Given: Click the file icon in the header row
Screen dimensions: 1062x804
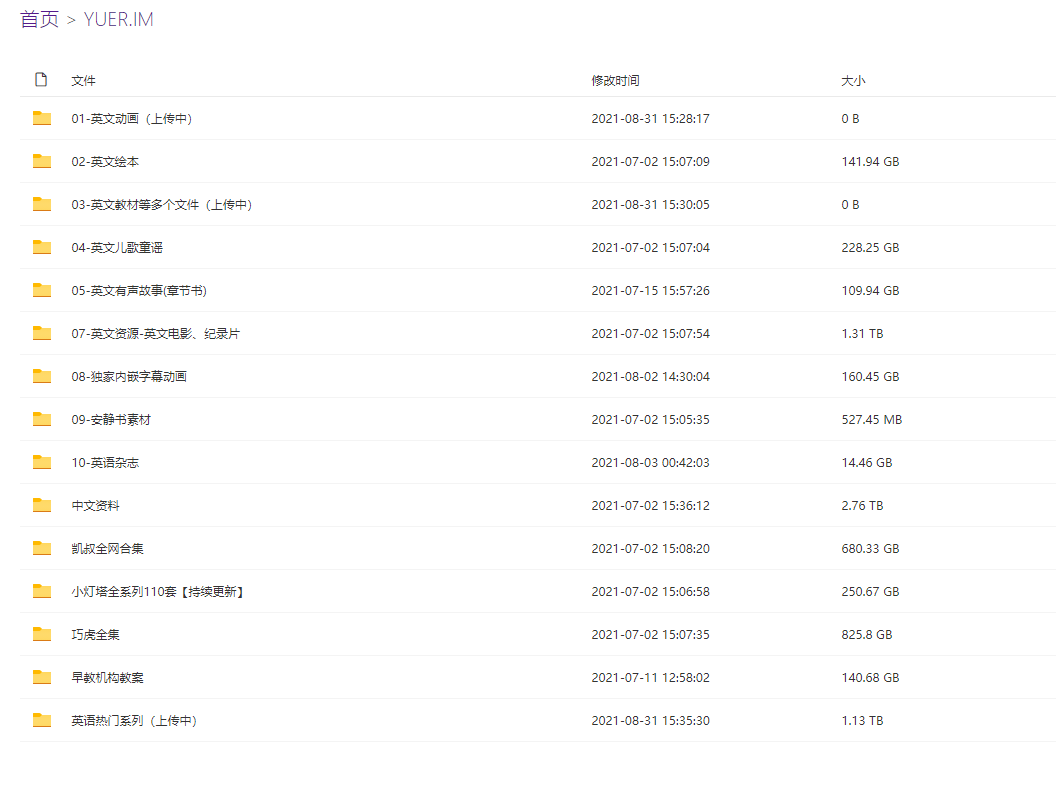Looking at the screenshot, I should [x=41, y=80].
